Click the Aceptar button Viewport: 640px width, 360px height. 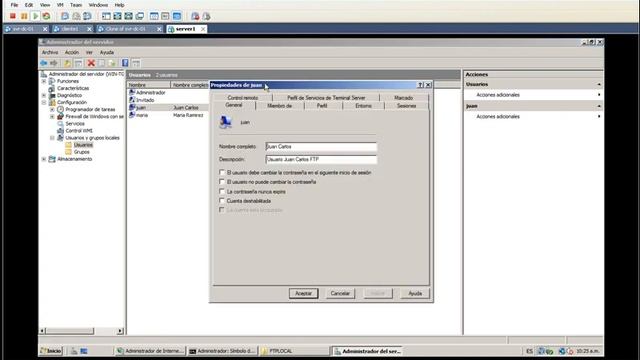click(x=303, y=293)
